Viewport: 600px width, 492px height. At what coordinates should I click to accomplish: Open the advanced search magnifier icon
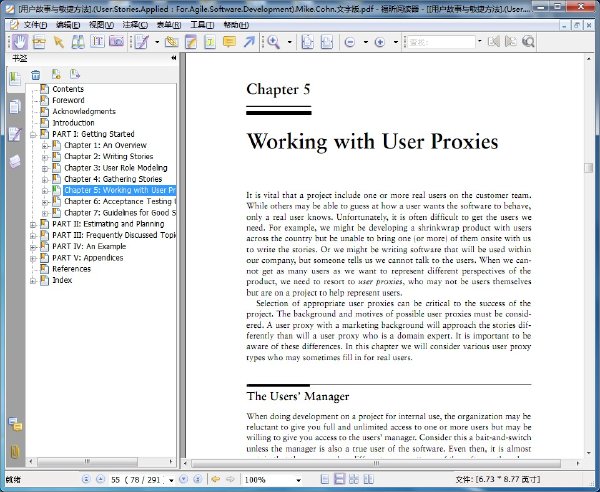(x=528, y=41)
